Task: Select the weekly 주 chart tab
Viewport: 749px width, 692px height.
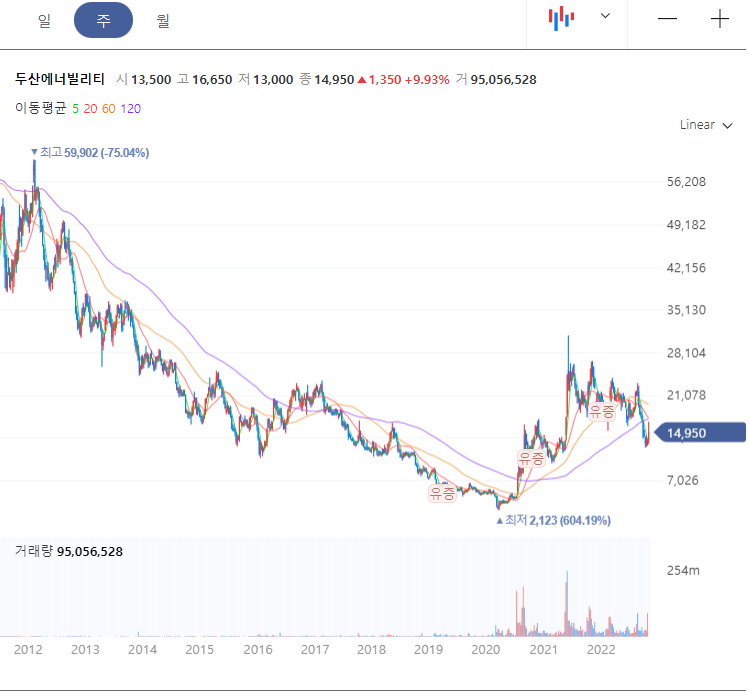Action: pyautogui.click(x=103, y=20)
